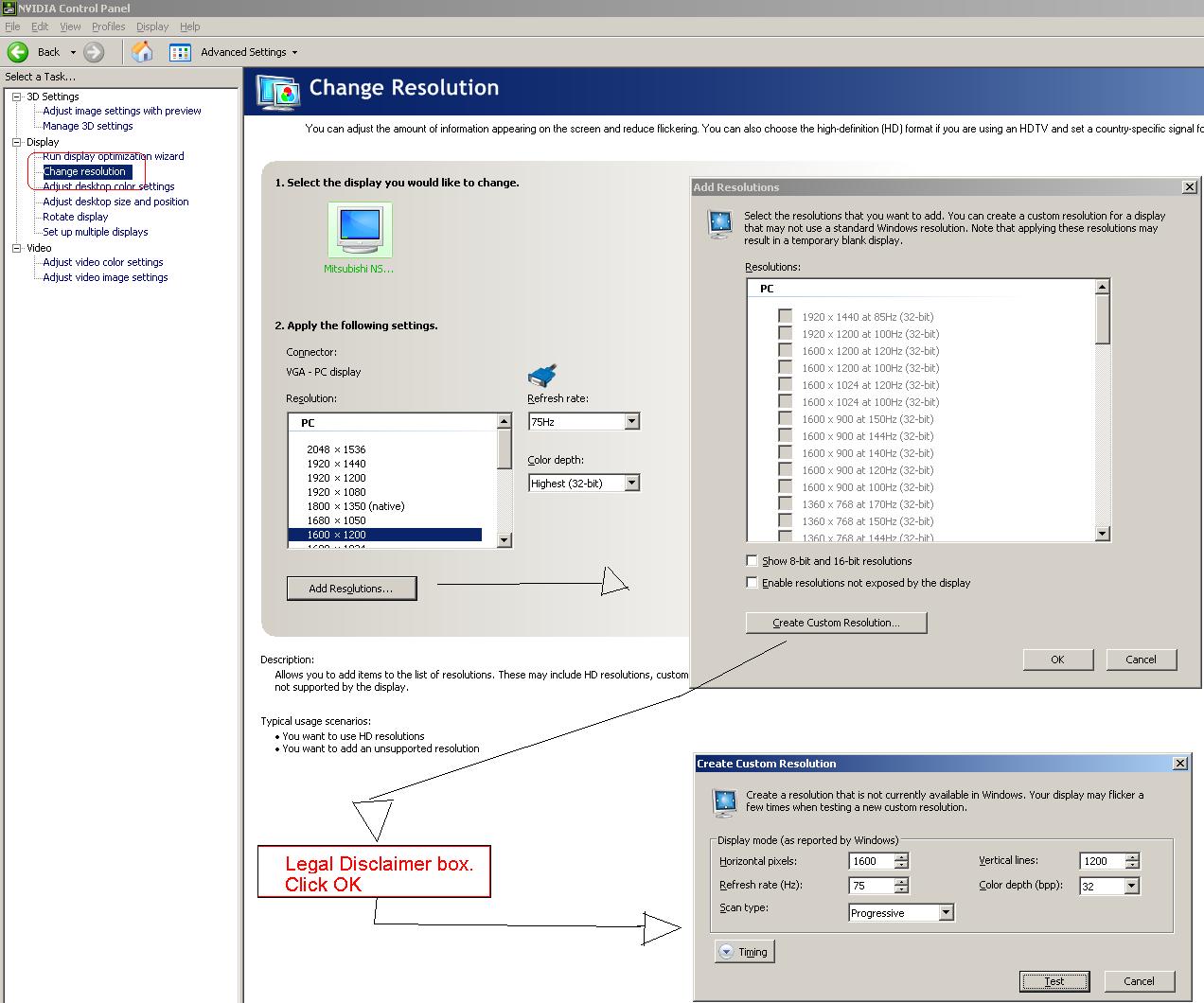Click the Create Custom Resolution dialog monitor icon
The height and width of the screenshot is (1003, 1204).
pos(725,802)
